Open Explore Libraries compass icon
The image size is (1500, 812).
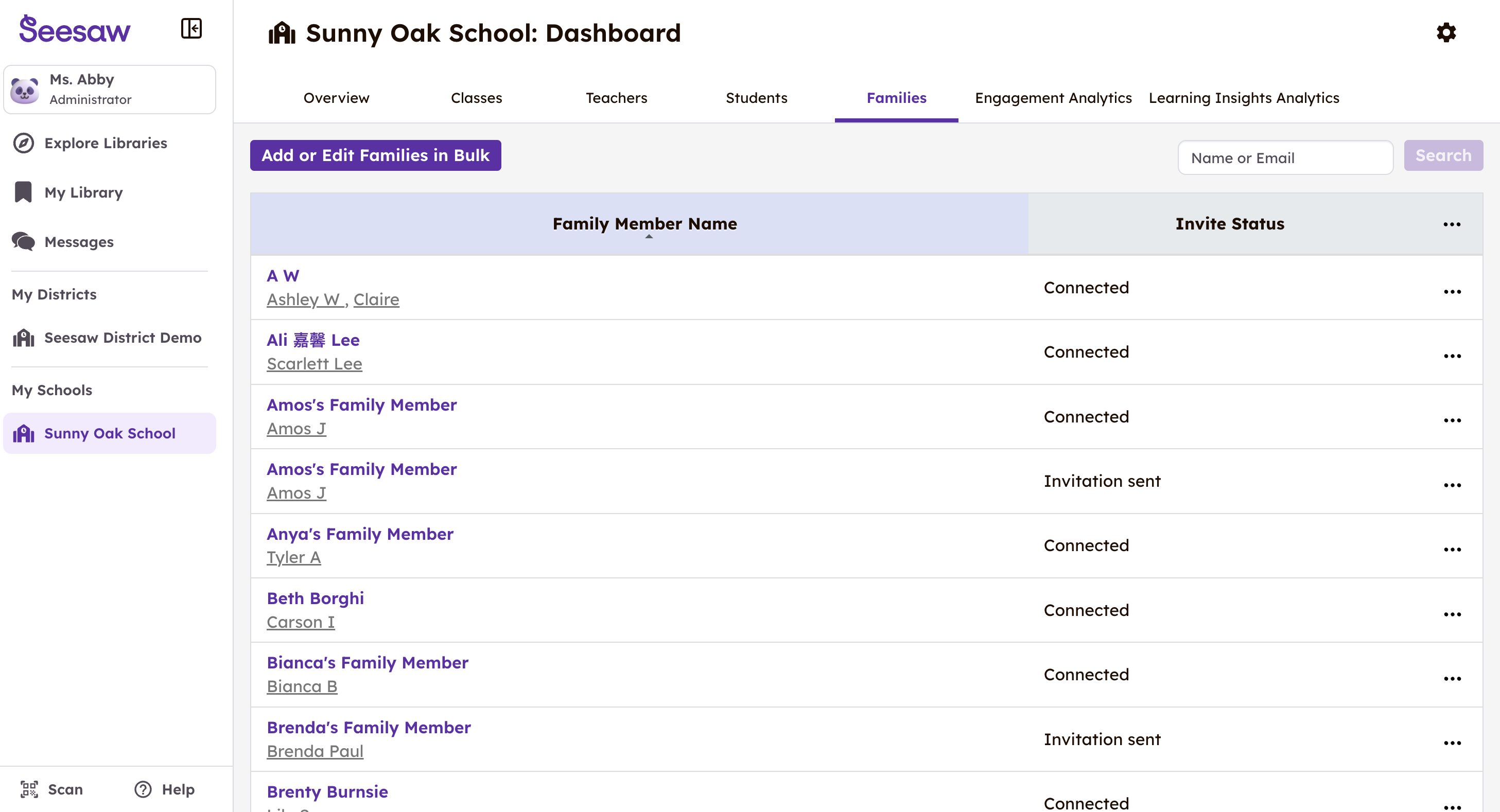23,143
